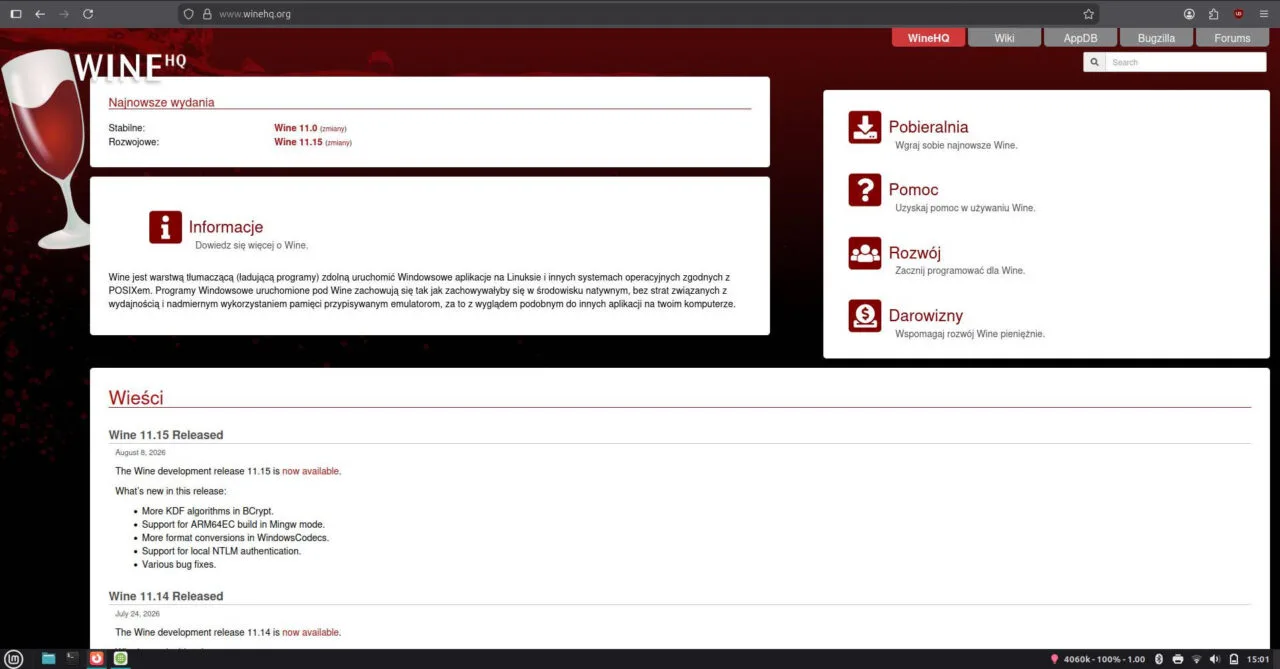Switch to the Forums tab

[1232, 38]
